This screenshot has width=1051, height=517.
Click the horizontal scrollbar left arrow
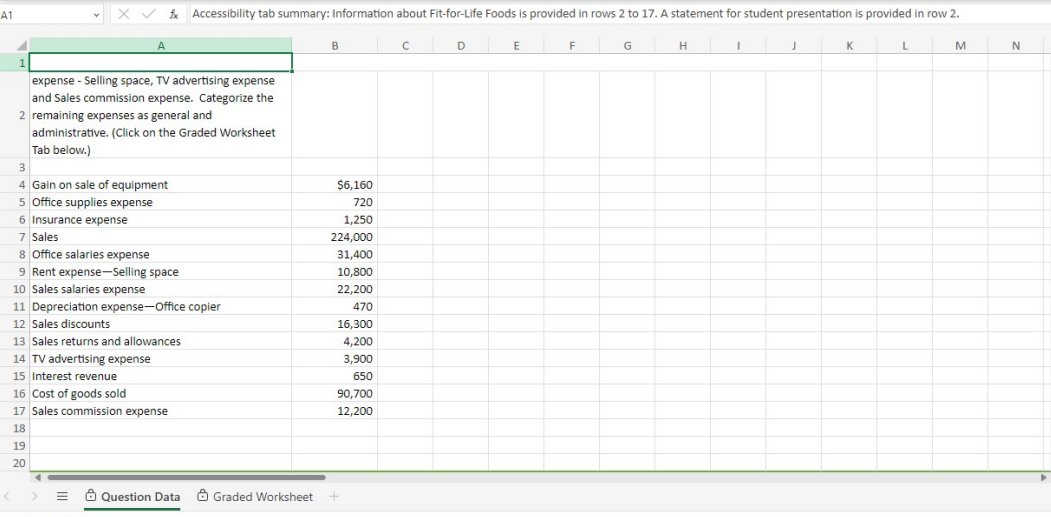coord(38,477)
